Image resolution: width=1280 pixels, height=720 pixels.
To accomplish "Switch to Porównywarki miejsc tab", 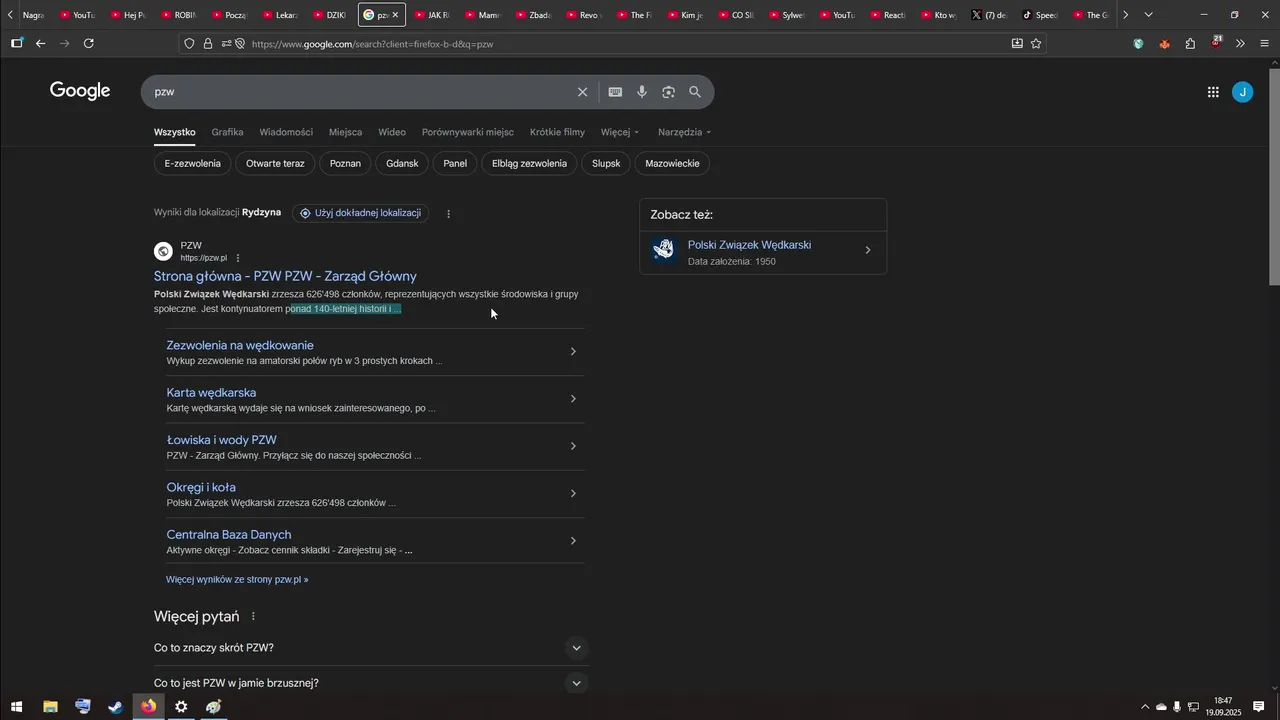I will [x=468, y=132].
